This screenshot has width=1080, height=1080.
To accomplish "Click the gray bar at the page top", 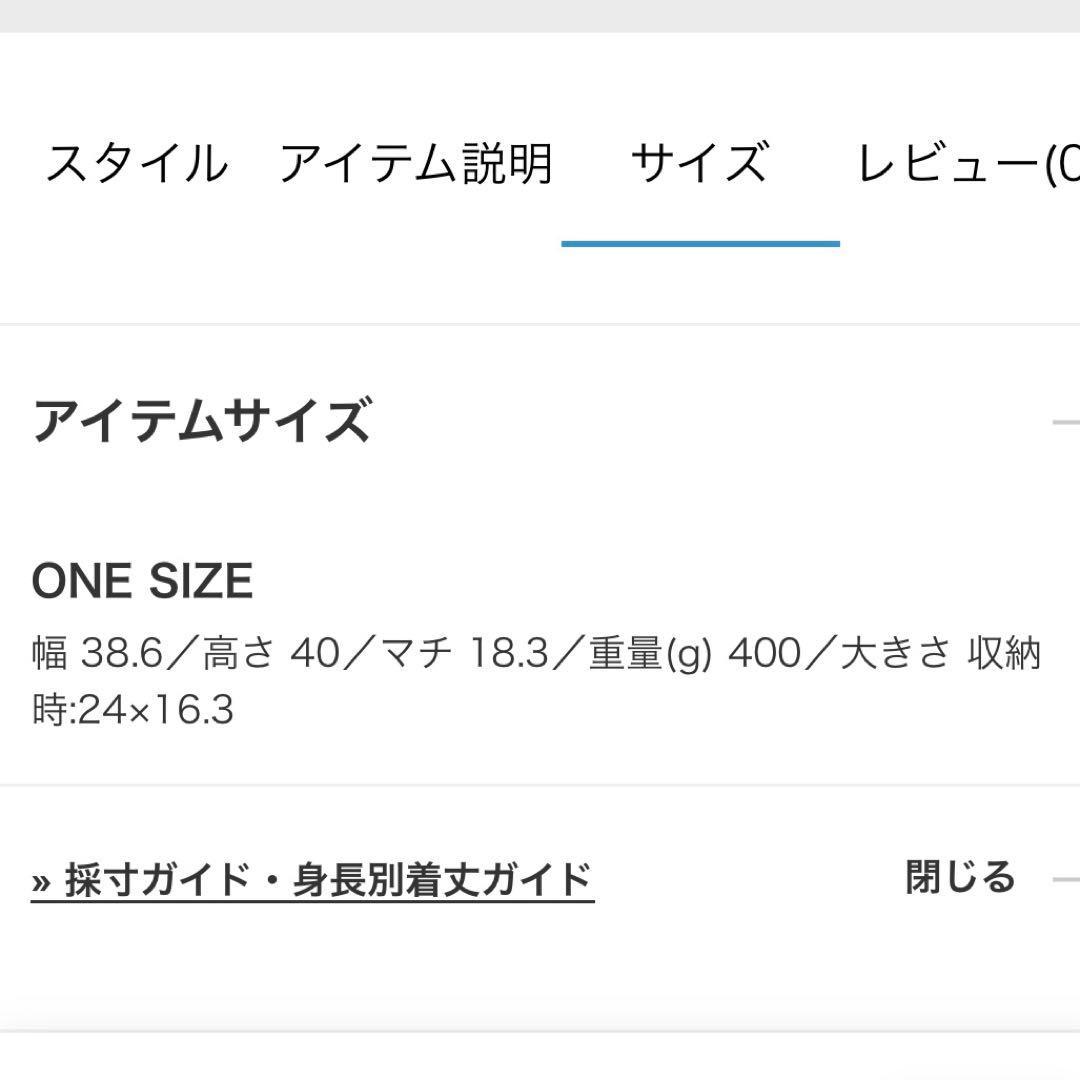I will (540, 15).
